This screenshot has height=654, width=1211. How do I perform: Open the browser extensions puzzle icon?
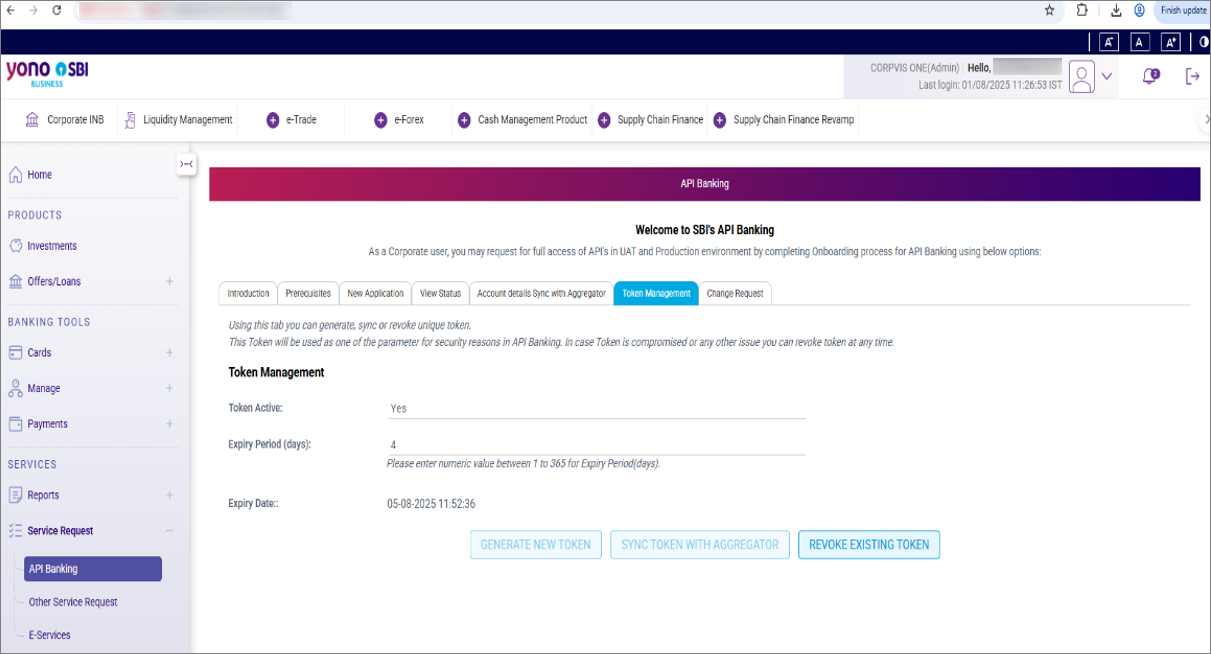tap(1082, 10)
